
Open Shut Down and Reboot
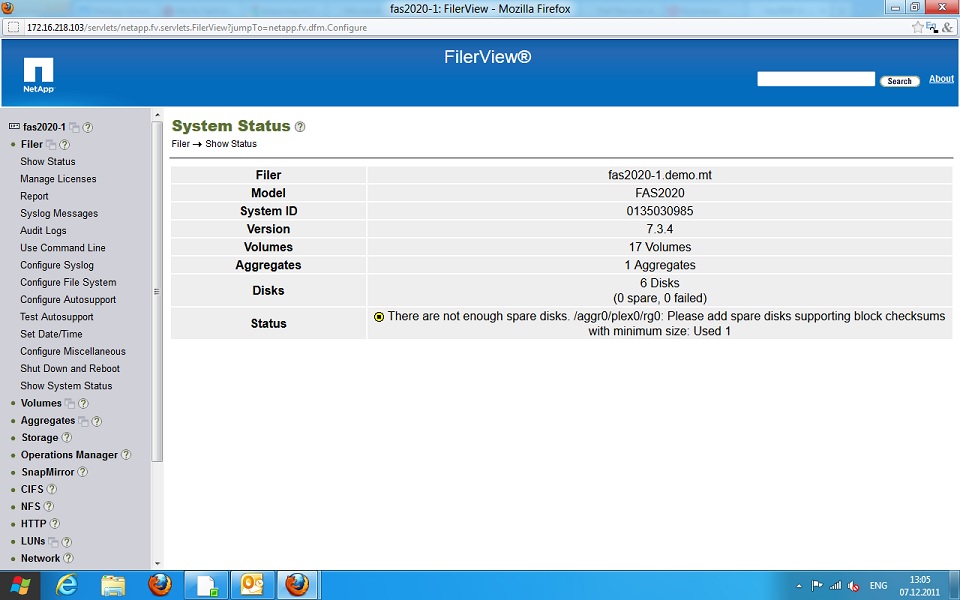pyautogui.click(x=70, y=369)
